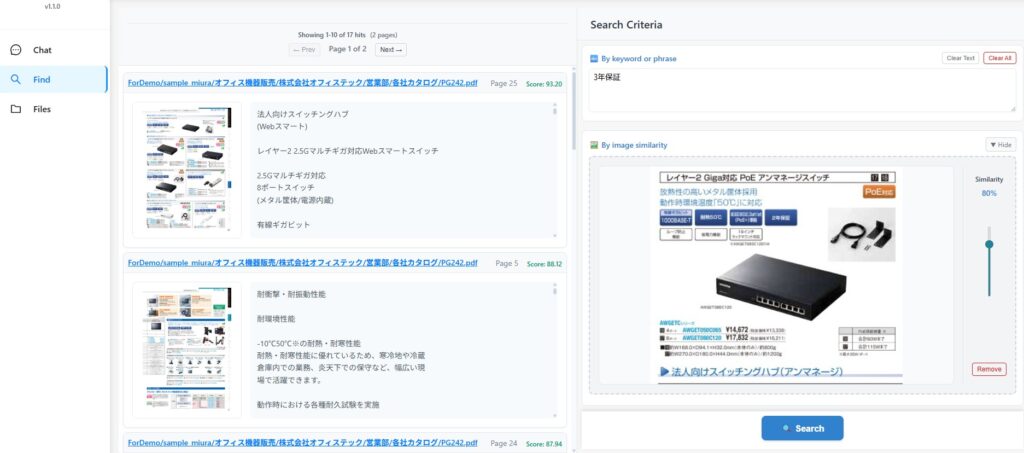This screenshot has width=1024, height=453.
Task: Click the keyword or phrase section icon
Action: (594, 59)
